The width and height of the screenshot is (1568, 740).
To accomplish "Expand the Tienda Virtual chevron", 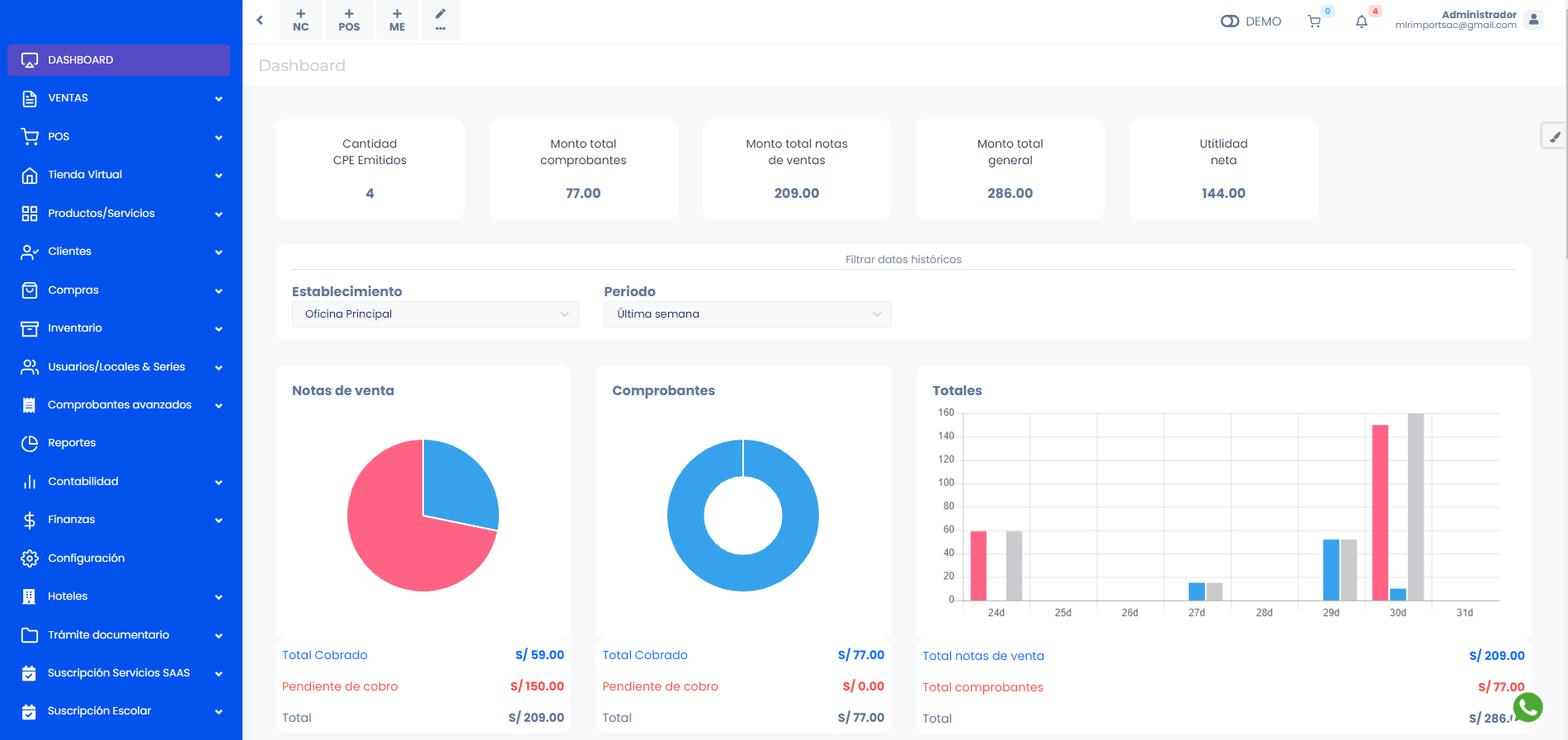I will [219, 176].
